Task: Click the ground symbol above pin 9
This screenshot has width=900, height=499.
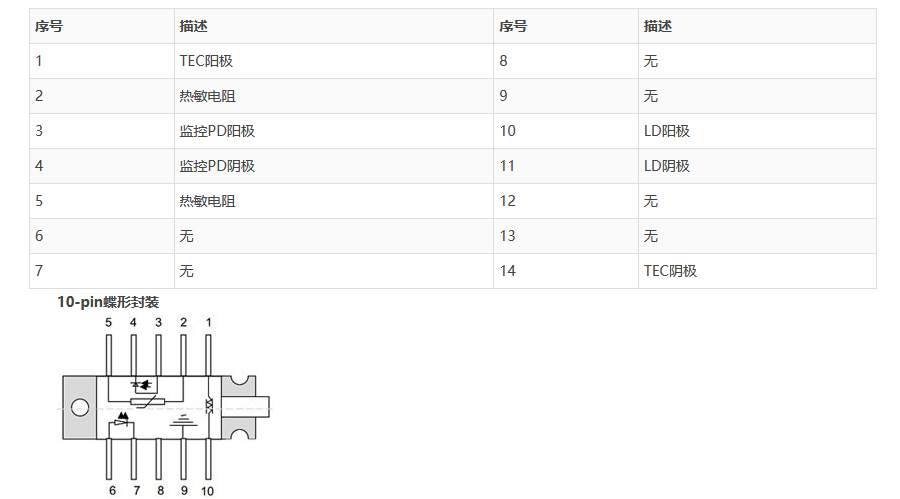Action: (182, 424)
